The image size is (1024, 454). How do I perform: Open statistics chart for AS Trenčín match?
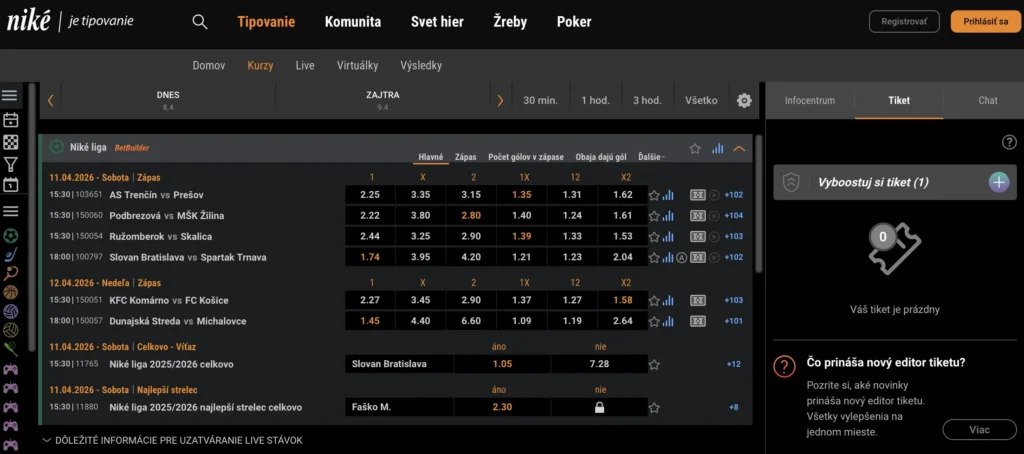coord(669,195)
